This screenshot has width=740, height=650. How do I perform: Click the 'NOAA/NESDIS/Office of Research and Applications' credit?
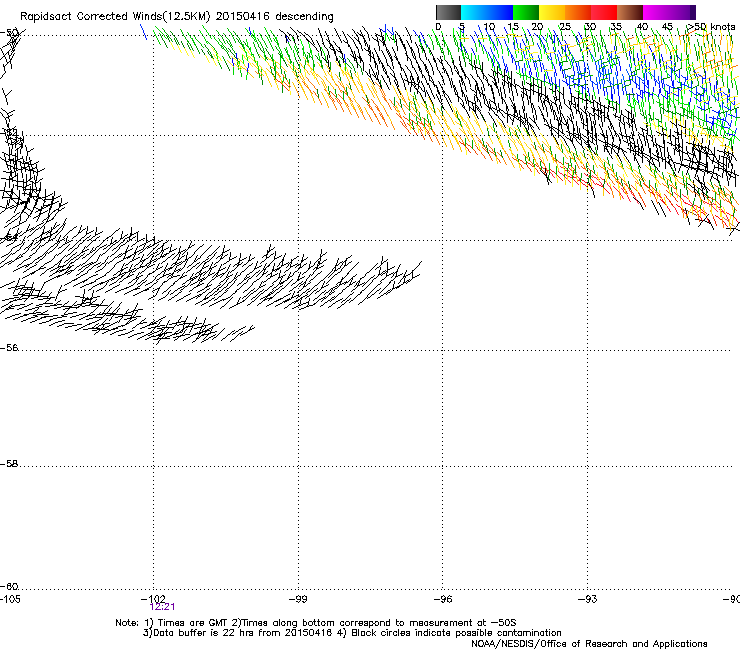pos(589,644)
